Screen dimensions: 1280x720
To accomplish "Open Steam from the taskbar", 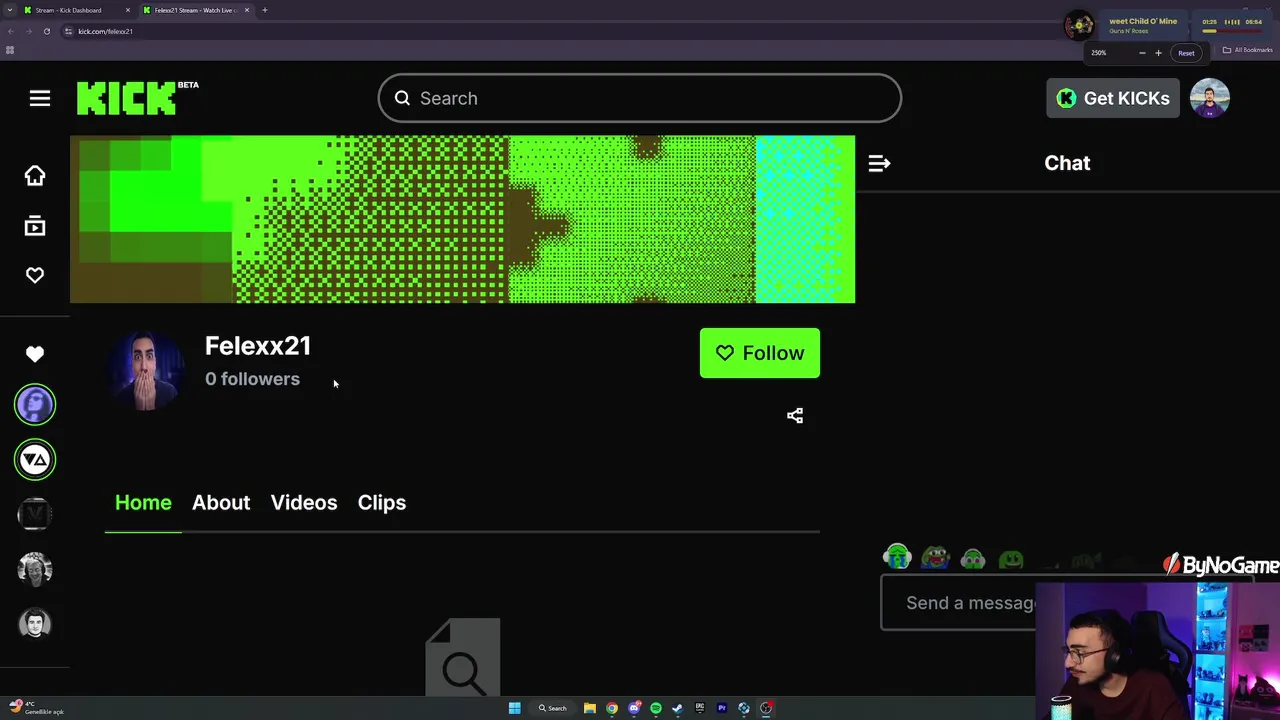I will point(678,708).
